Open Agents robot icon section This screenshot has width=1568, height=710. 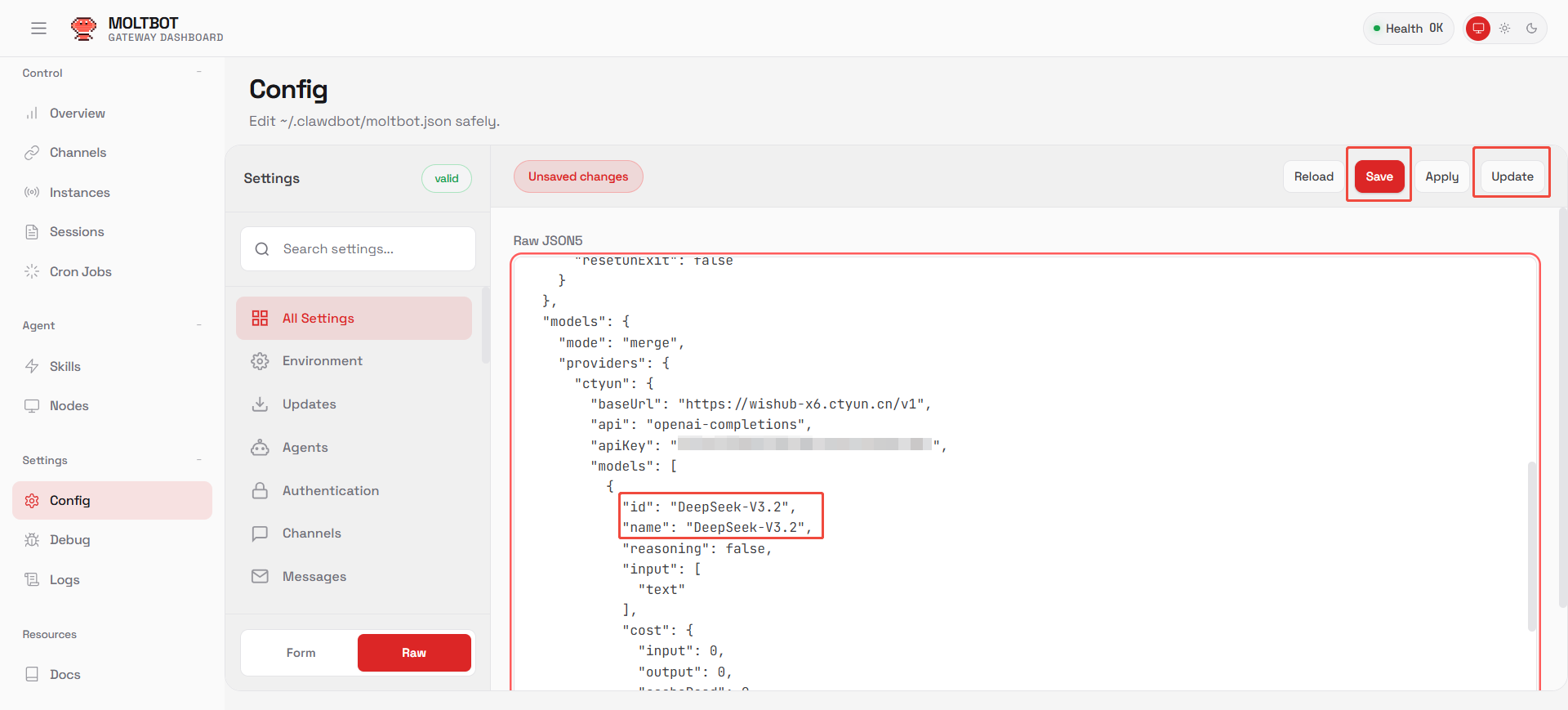[x=260, y=448]
